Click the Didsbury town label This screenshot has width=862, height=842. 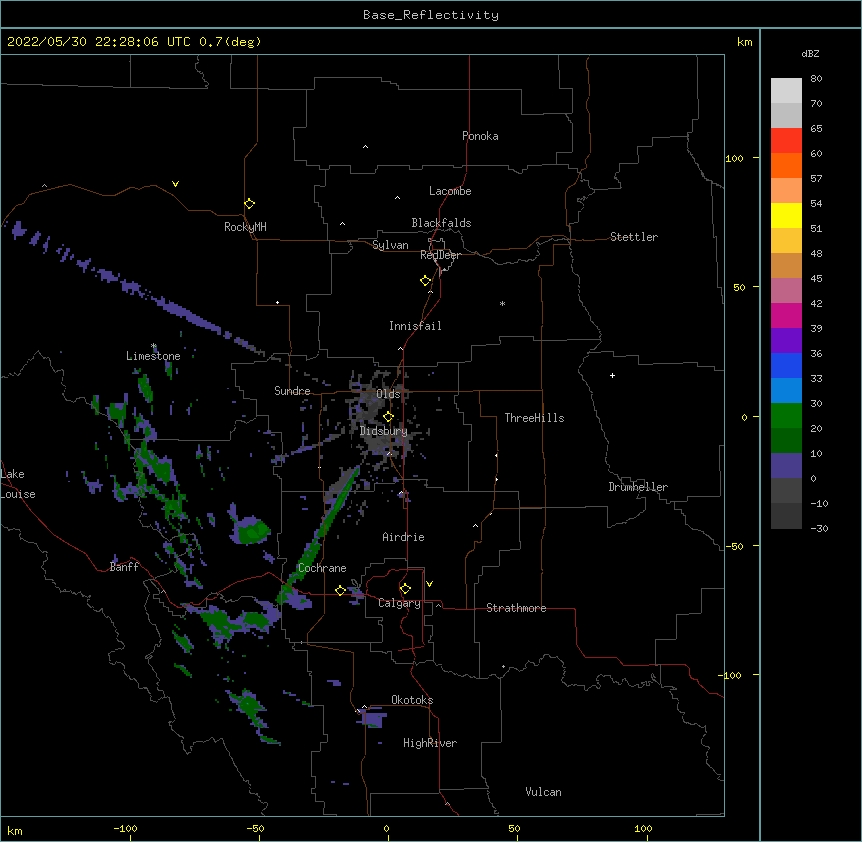(384, 431)
